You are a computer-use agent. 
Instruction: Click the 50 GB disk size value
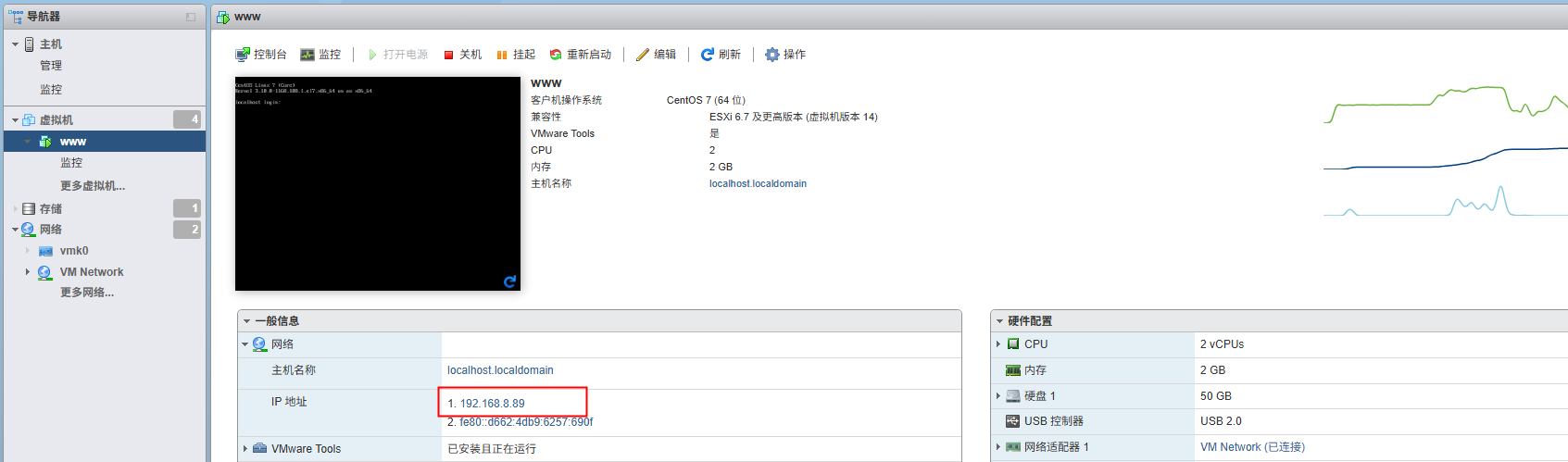pyautogui.click(x=1216, y=396)
